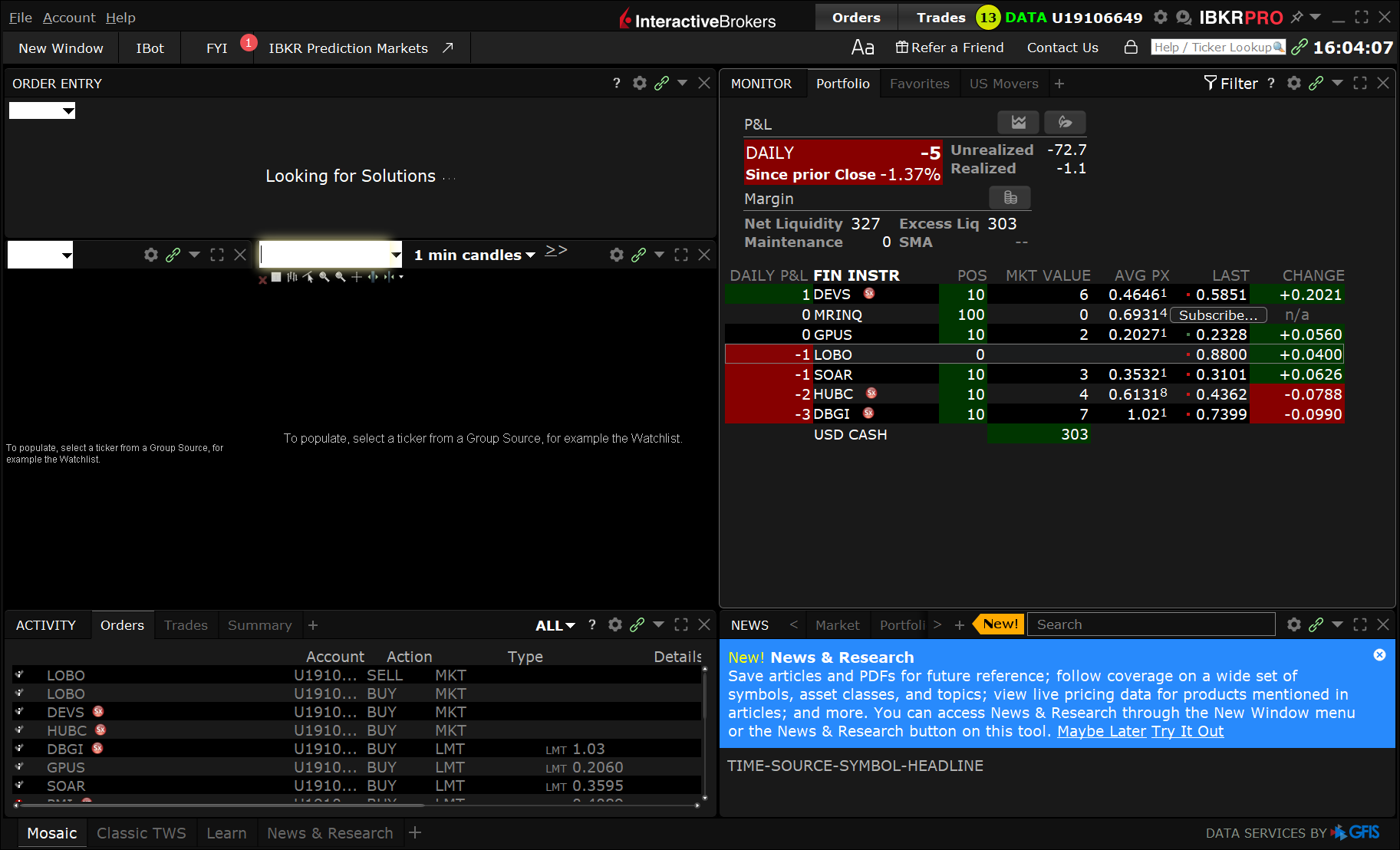Select the crosshair plus tool in chart toolbar
1400x850 pixels.
point(357,277)
